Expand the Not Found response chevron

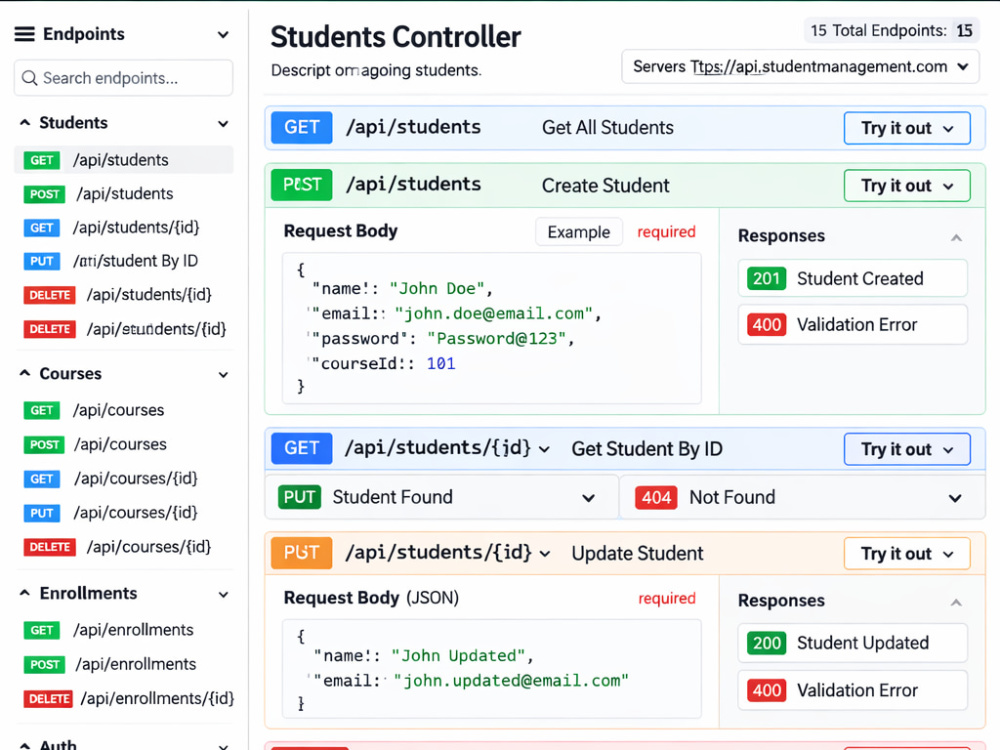(955, 497)
